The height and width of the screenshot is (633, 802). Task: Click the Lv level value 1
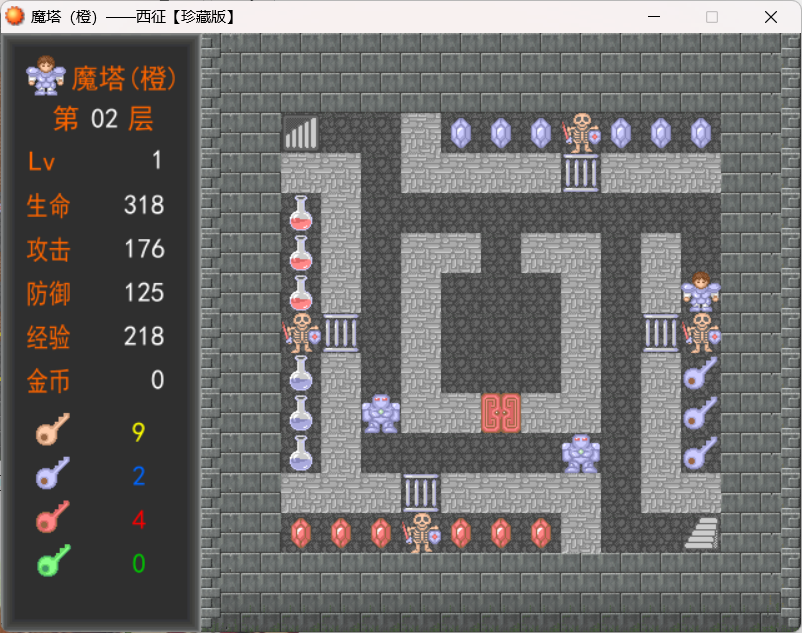click(x=157, y=161)
